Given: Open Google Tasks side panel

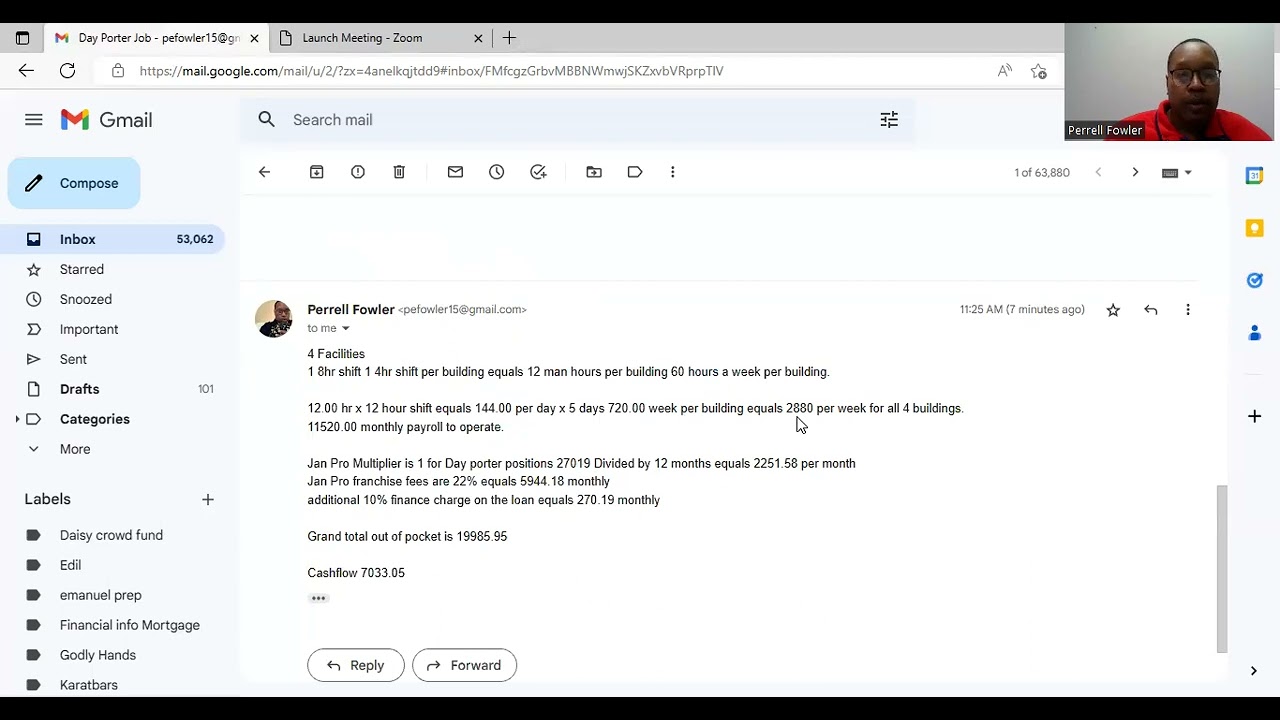Looking at the screenshot, I should coord(1254,280).
